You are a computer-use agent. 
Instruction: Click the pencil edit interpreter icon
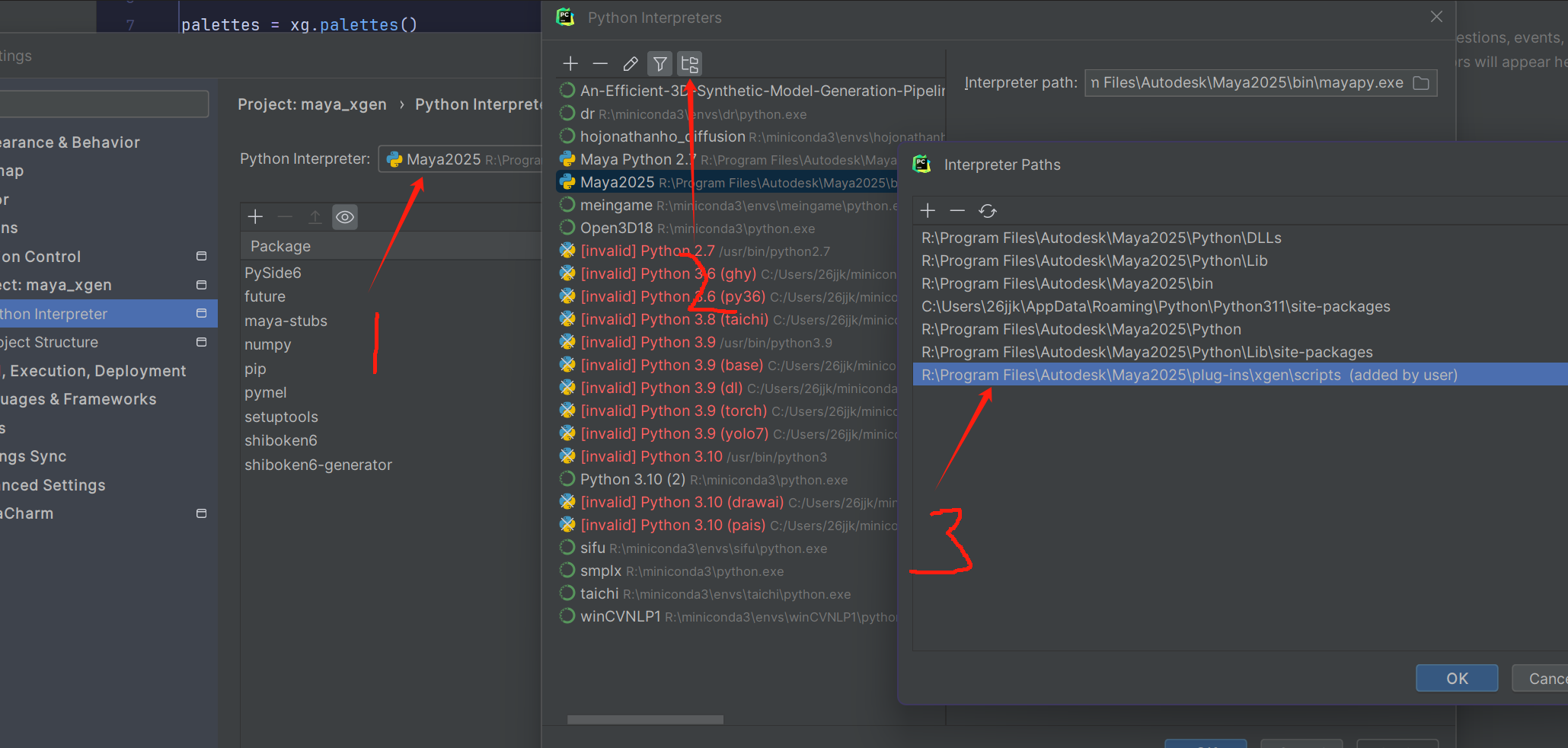[630, 64]
